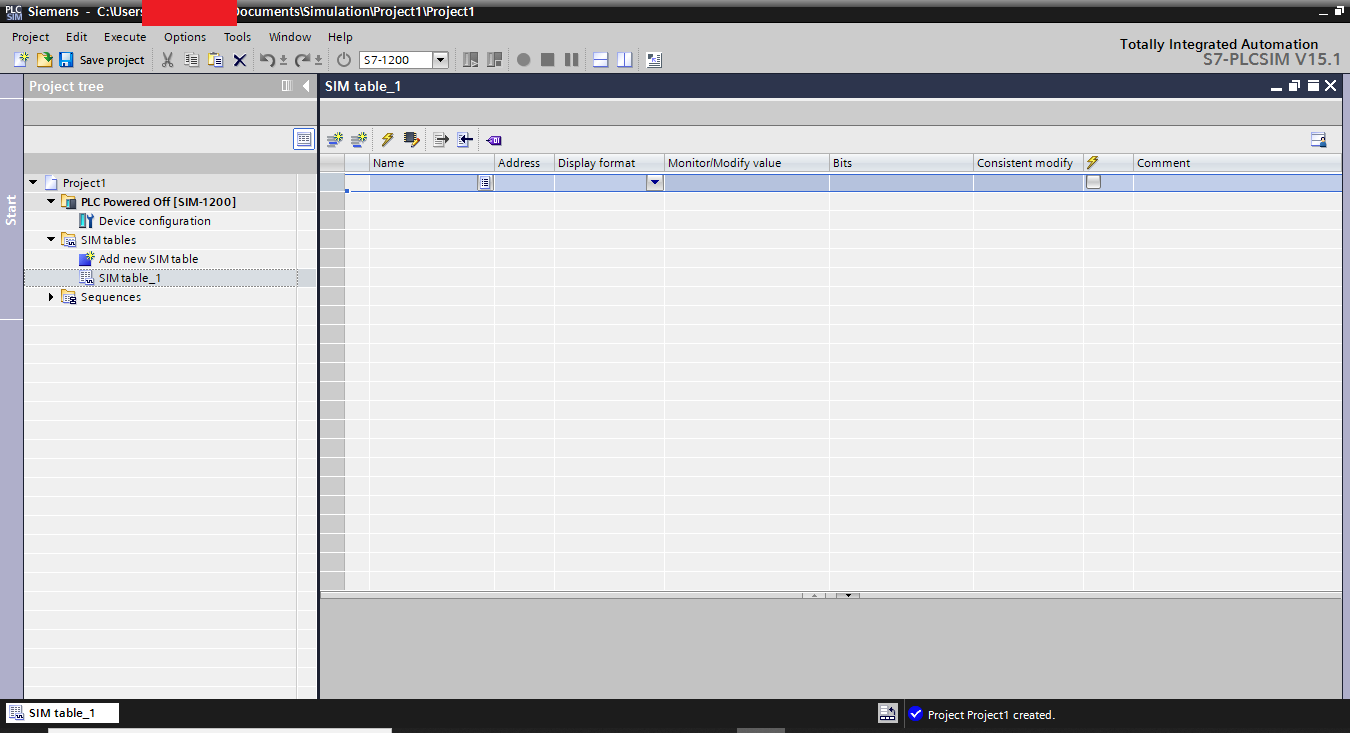Power on the PLC with power icon
Image resolution: width=1350 pixels, height=733 pixels.
(x=344, y=60)
